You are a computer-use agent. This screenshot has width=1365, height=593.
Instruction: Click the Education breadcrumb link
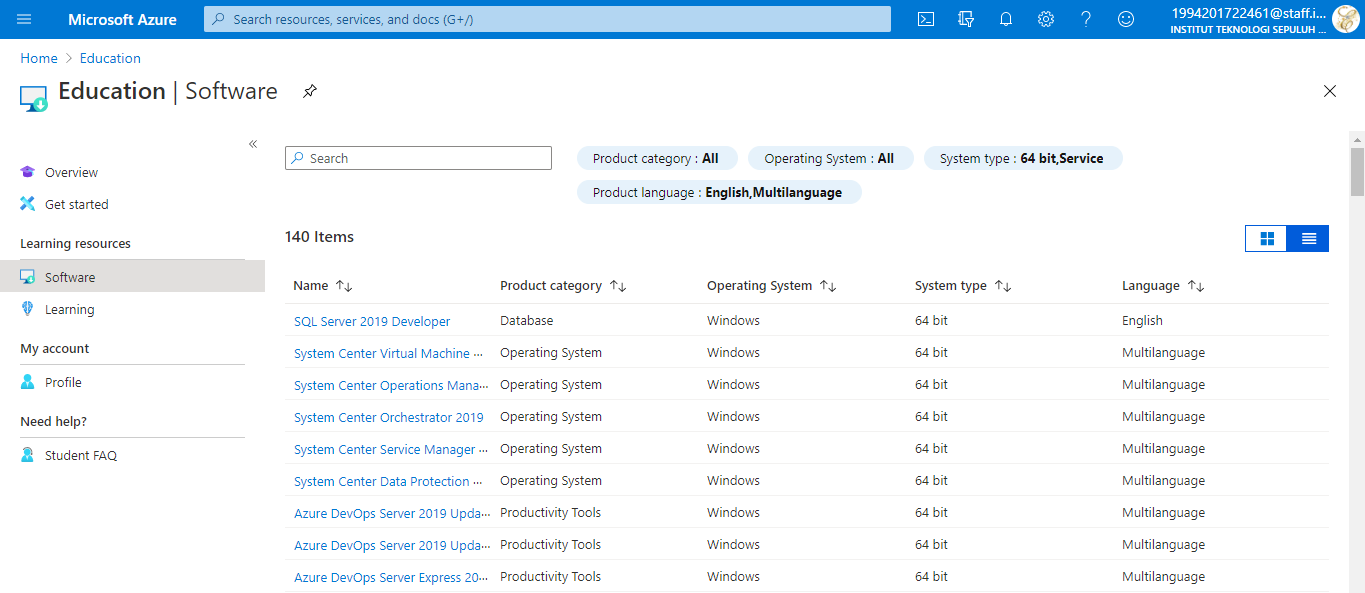110,58
